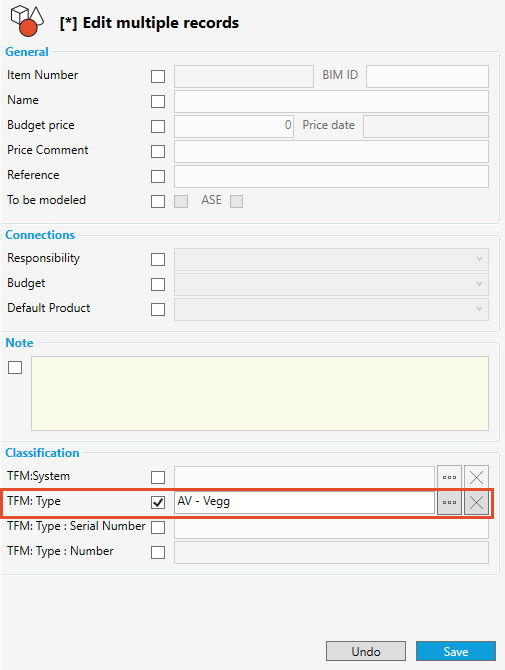This screenshot has width=505, height=670.
Task: Click into the yellow Note text area
Action: pyautogui.click(x=260, y=394)
